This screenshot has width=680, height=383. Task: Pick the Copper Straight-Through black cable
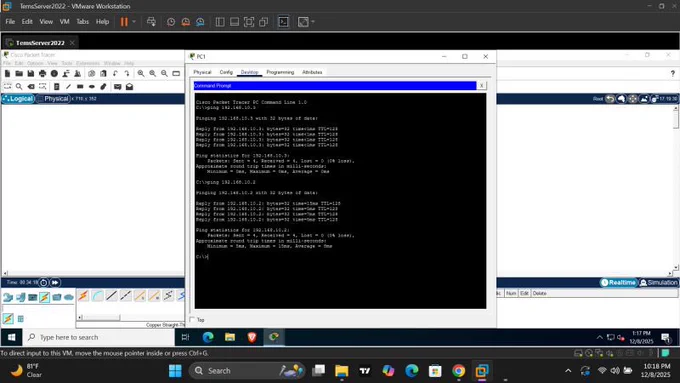pyautogui.click(x=111, y=296)
